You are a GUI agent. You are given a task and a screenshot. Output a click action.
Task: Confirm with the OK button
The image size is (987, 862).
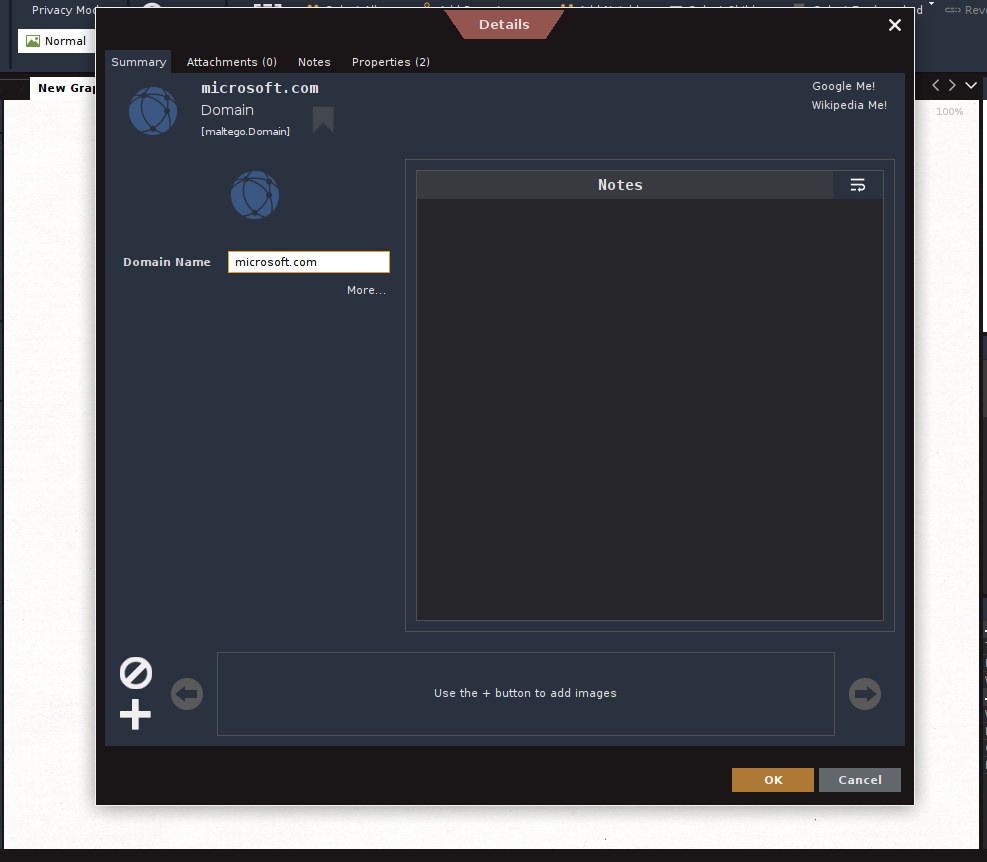point(772,780)
